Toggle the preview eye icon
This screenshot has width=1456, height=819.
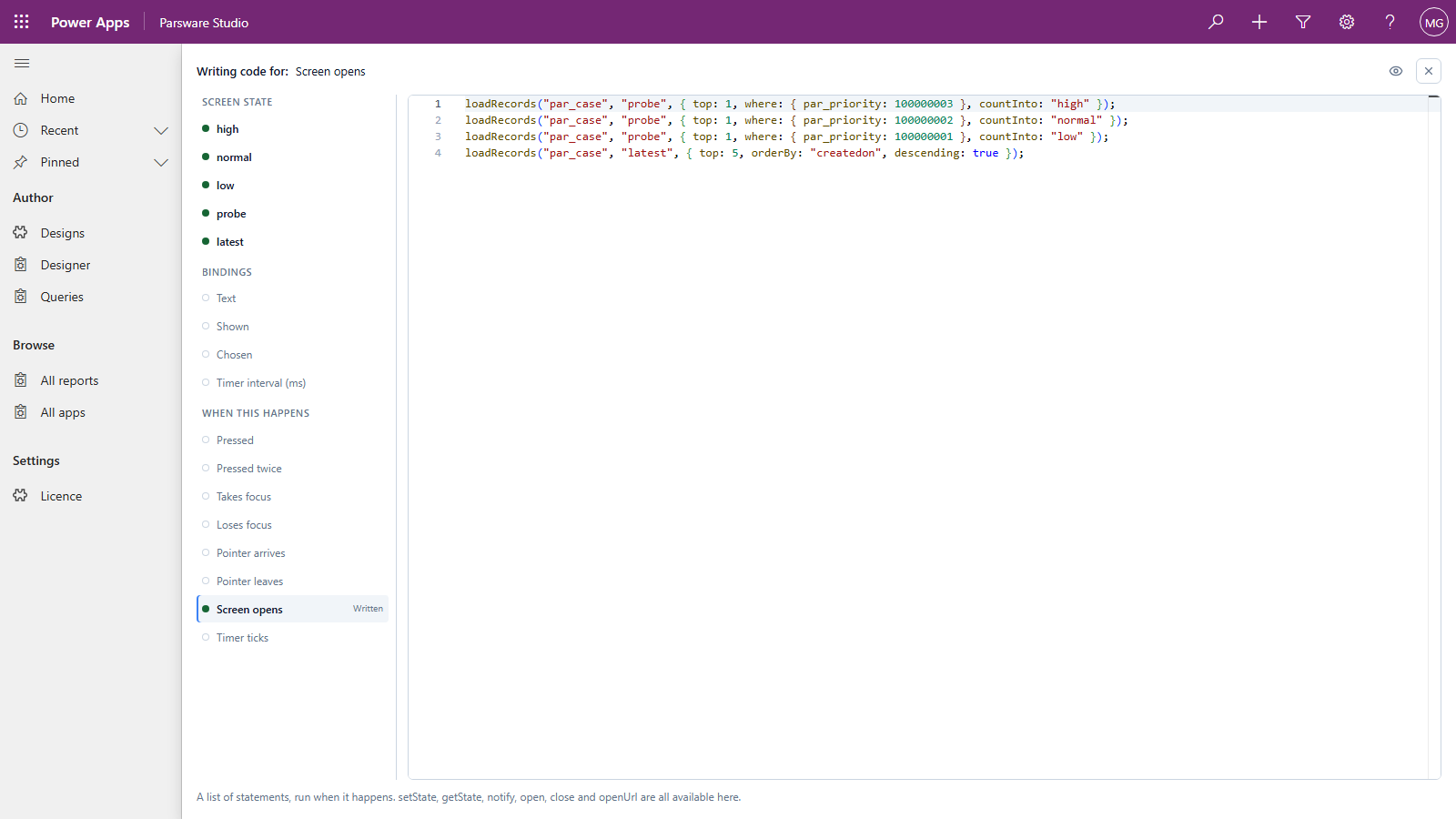(x=1396, y=71)
